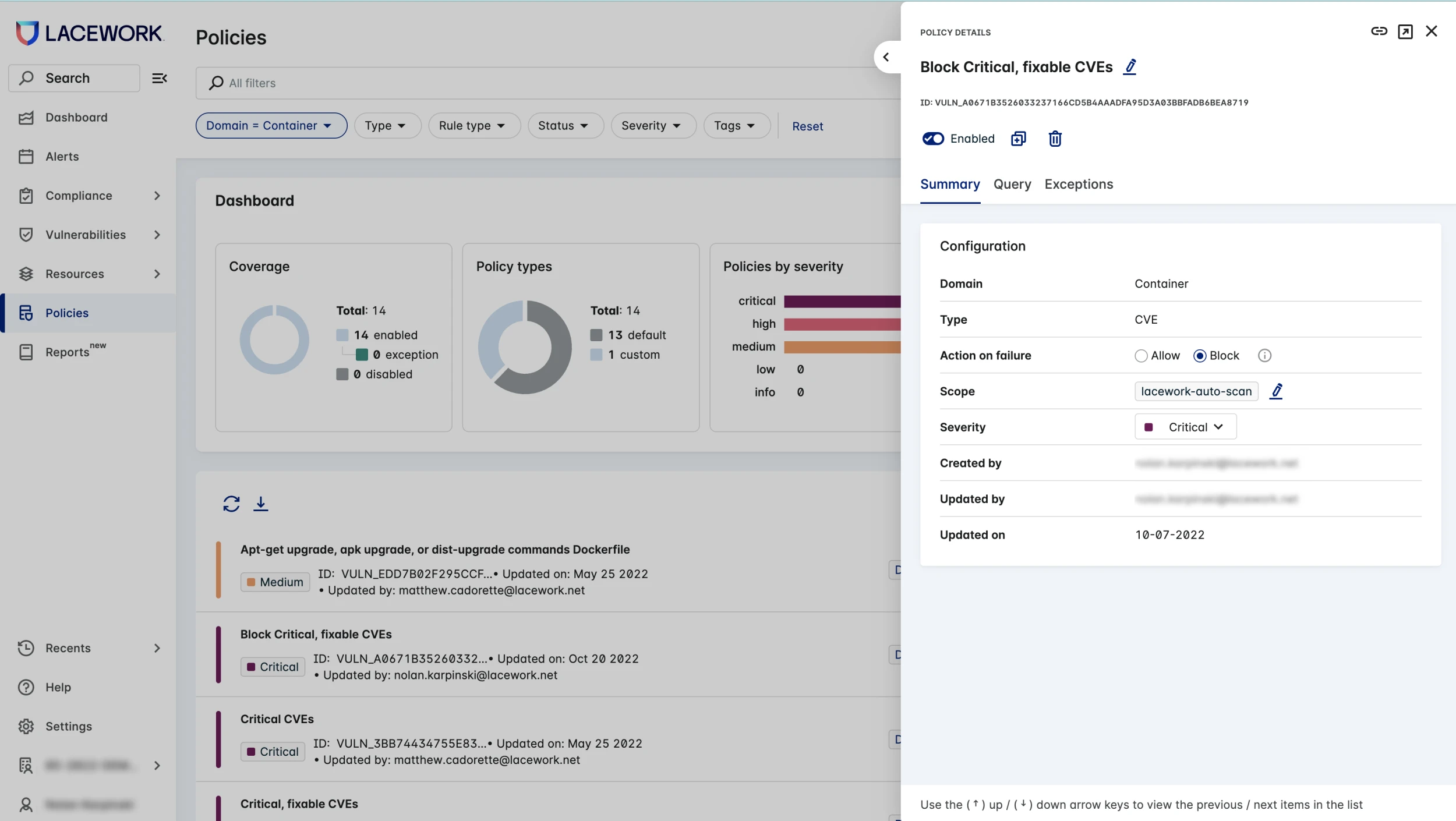Click the refresh icon above policy list
Screen dimensions: 1456x821
[x=231, y=504]
